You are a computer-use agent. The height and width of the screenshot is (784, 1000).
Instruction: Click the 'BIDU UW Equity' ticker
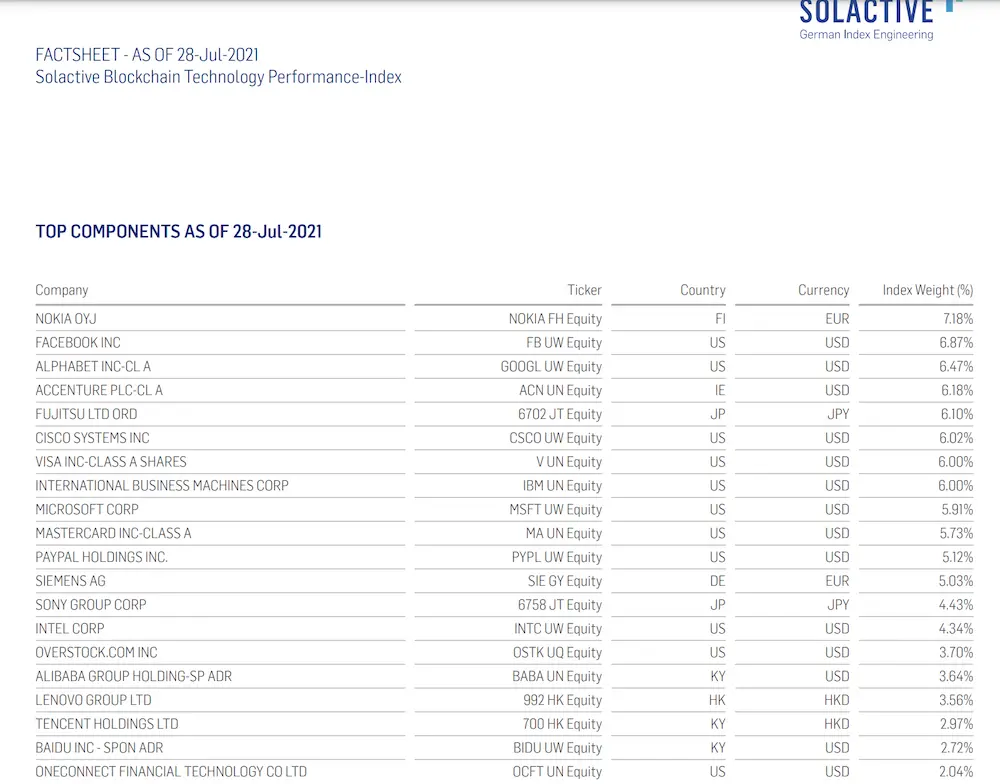557,748
